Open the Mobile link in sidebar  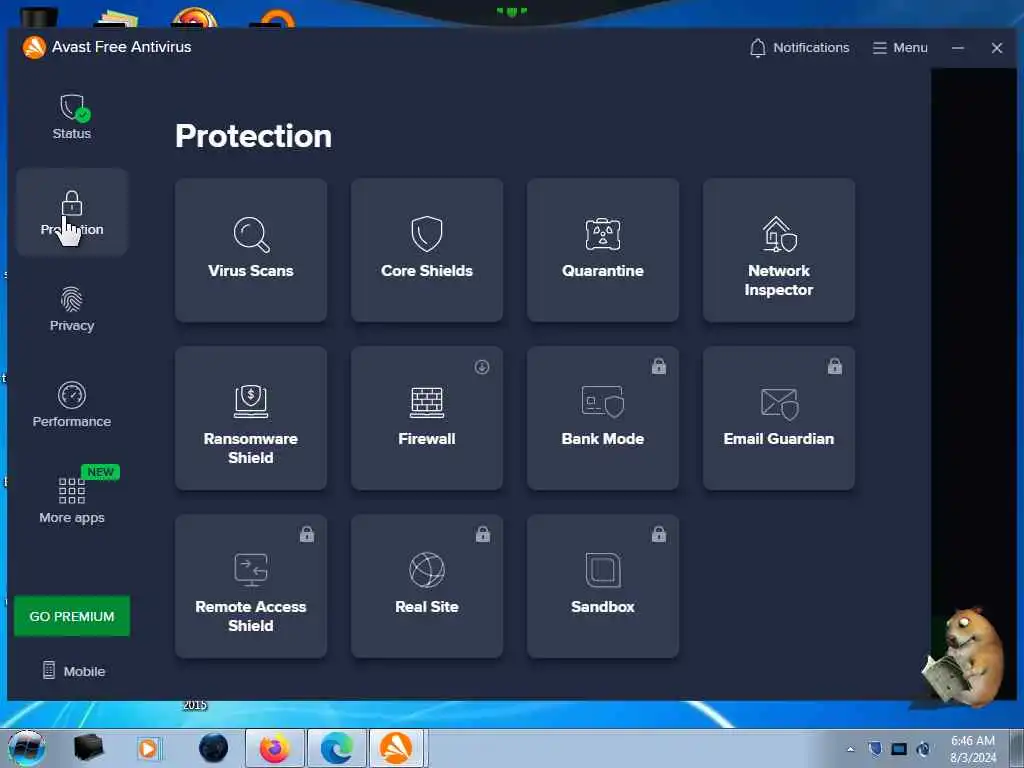[74, 671]
